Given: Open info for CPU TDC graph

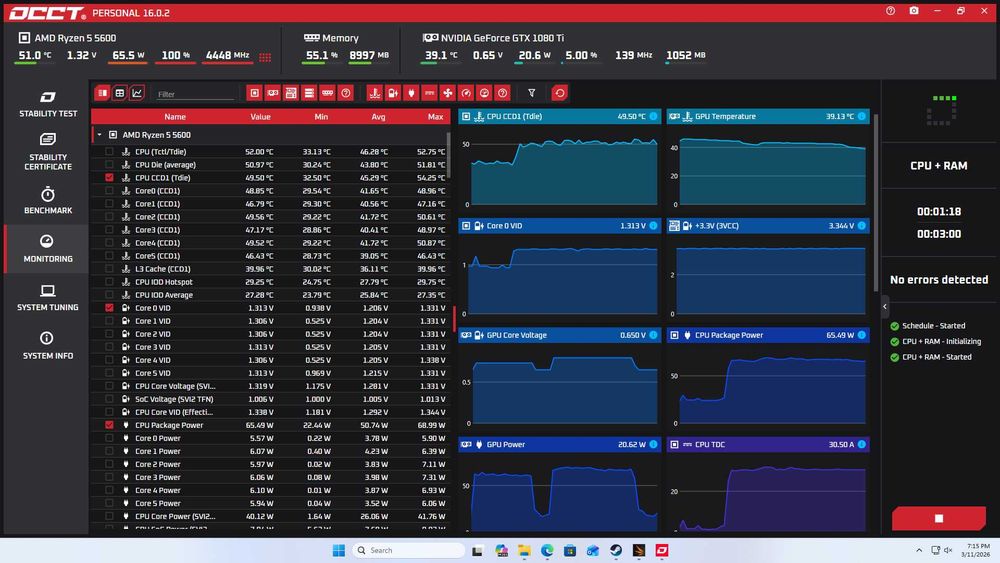Looking at the screenshot, I should [862, 444].
